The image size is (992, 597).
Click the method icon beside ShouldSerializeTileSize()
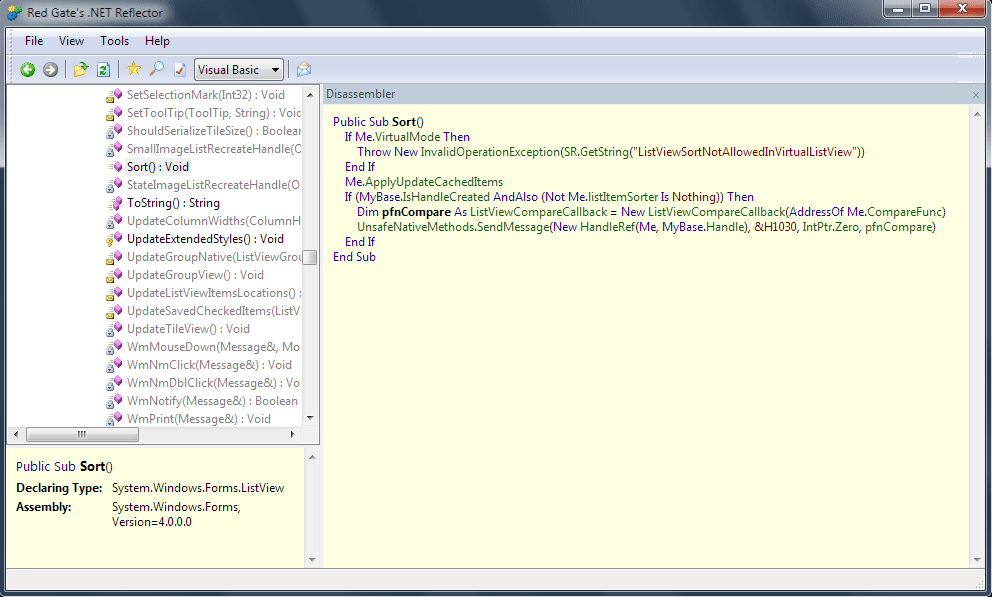pyautogui.click(x=115, y=131)
